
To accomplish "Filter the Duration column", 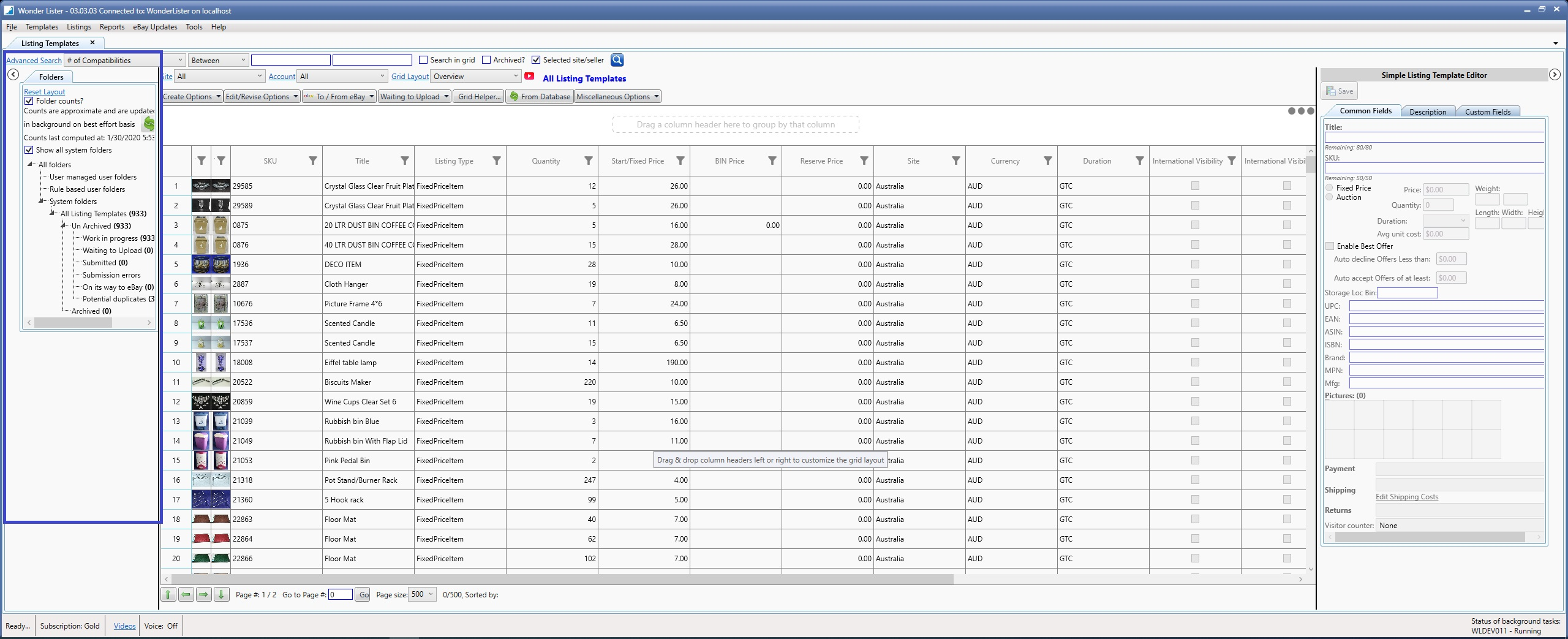I will tap(1140, 161).
